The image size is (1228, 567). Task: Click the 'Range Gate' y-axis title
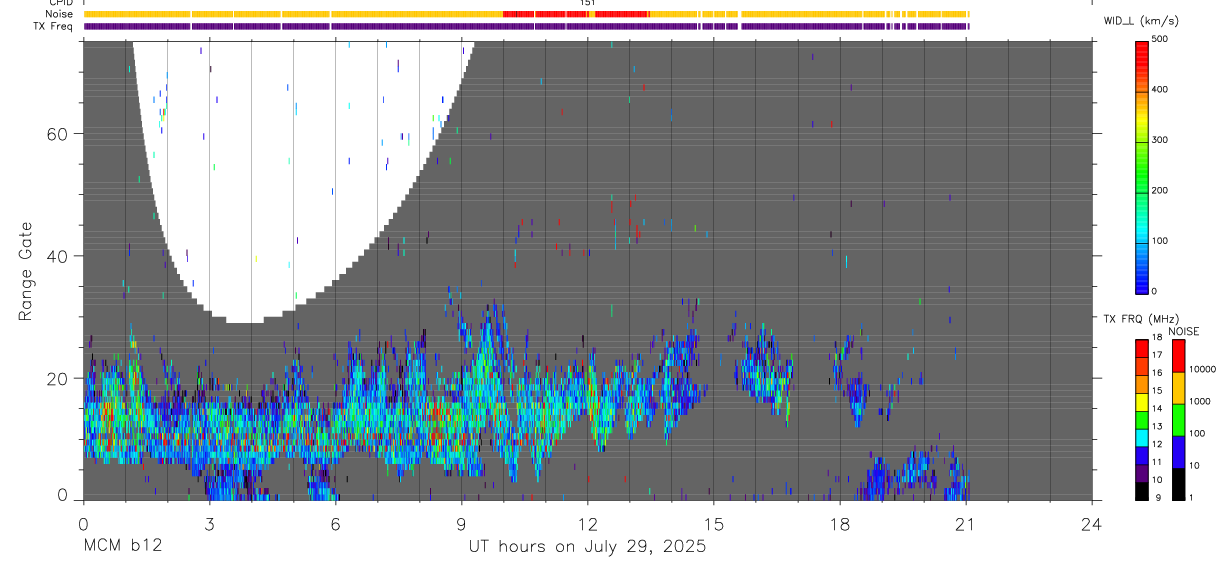click(x=25, y=272)
